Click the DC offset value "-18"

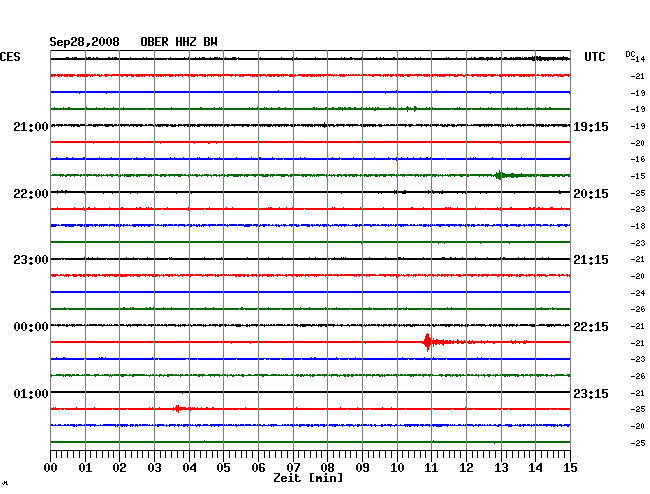(x=638, y=226)
